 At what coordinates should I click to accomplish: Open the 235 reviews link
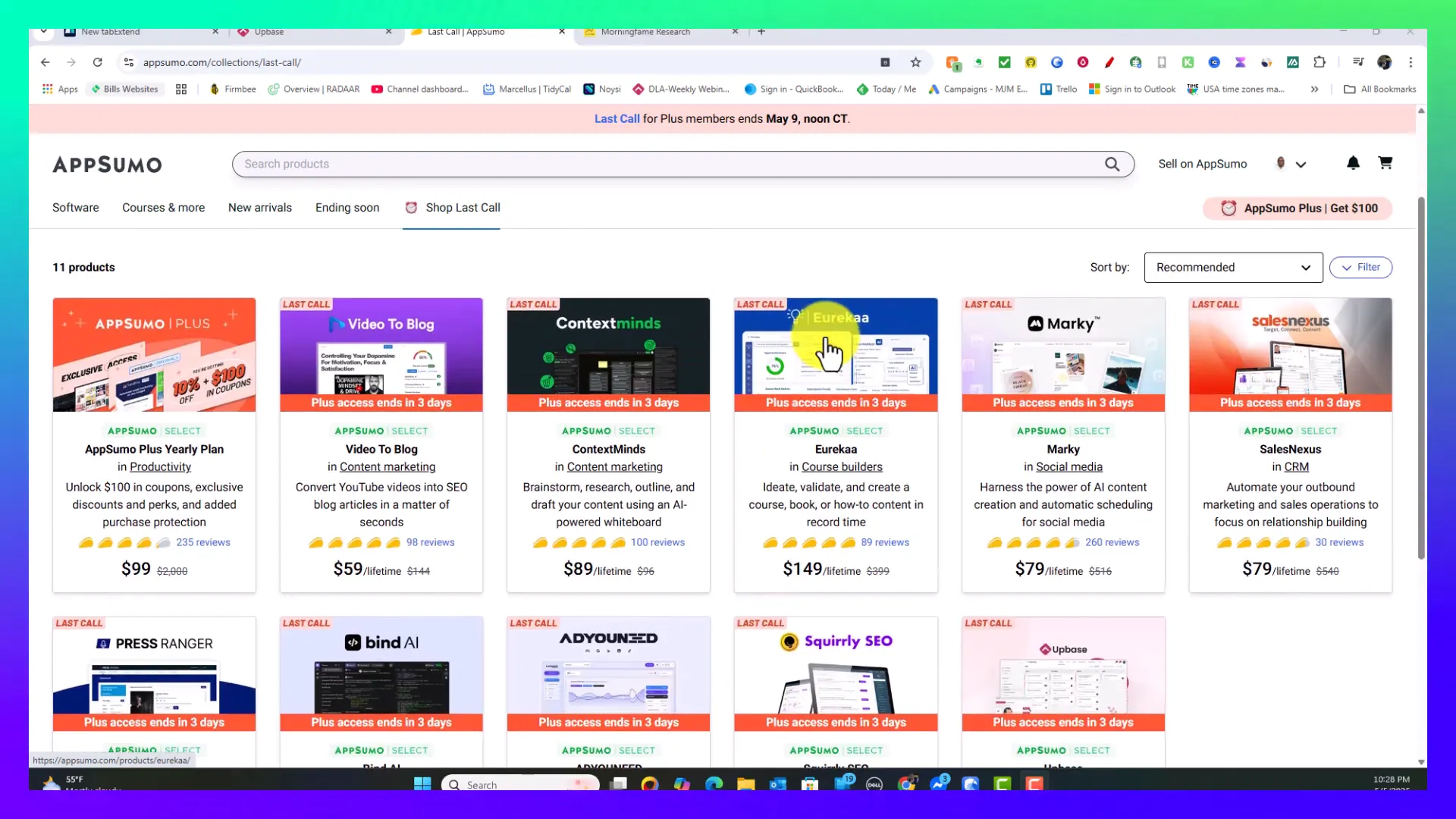tap(203, 542)
